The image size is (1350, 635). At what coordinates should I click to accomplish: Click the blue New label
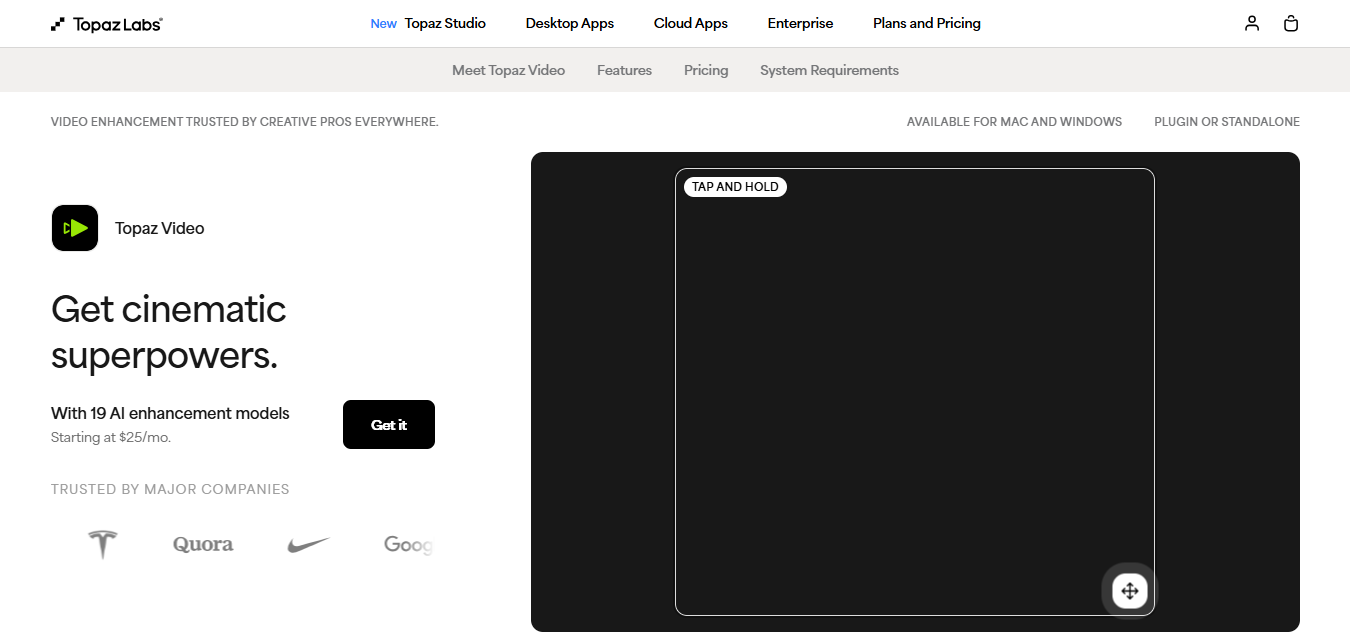point(384,24)
